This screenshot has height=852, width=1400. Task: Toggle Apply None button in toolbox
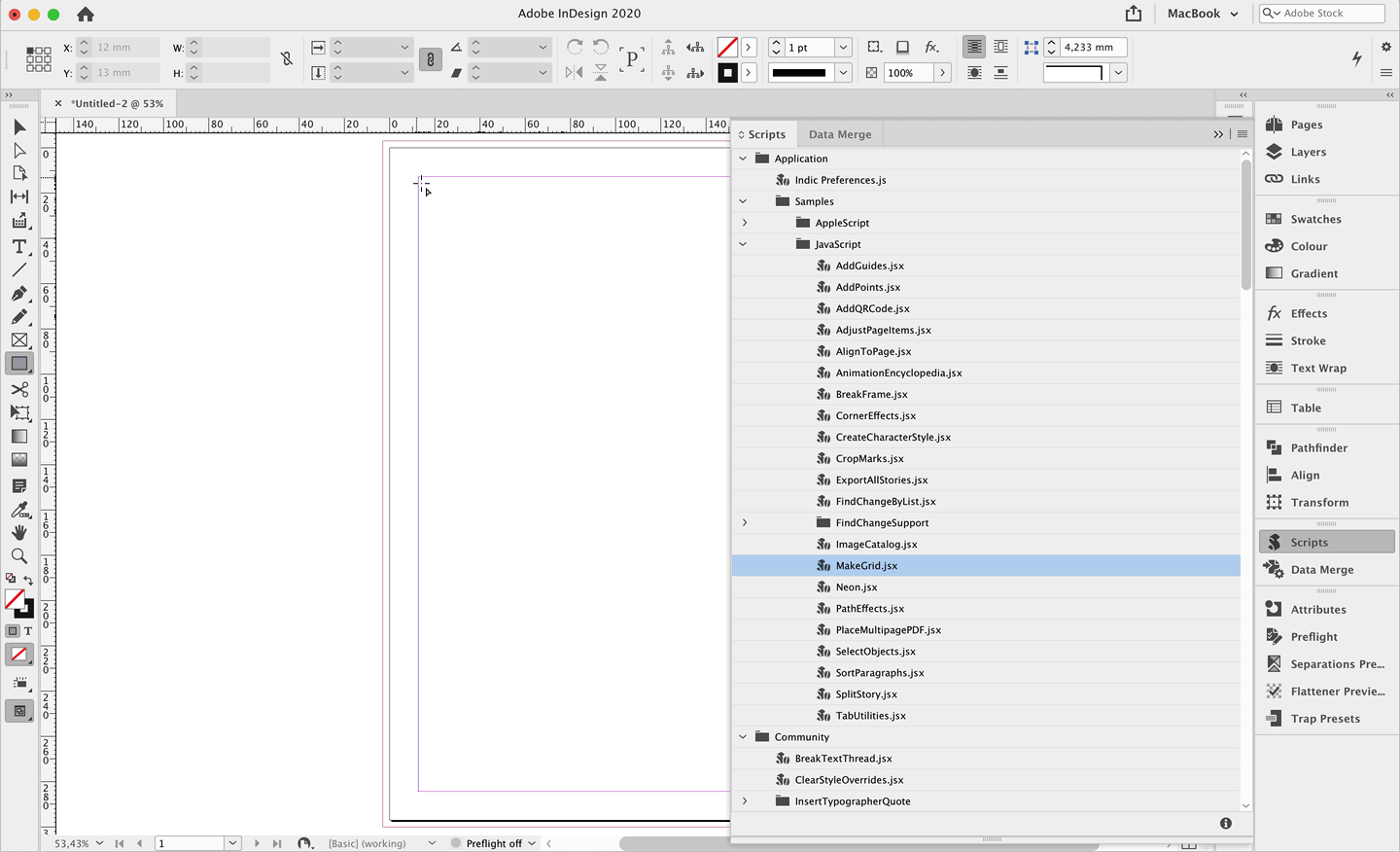click(x=19, y=656)
